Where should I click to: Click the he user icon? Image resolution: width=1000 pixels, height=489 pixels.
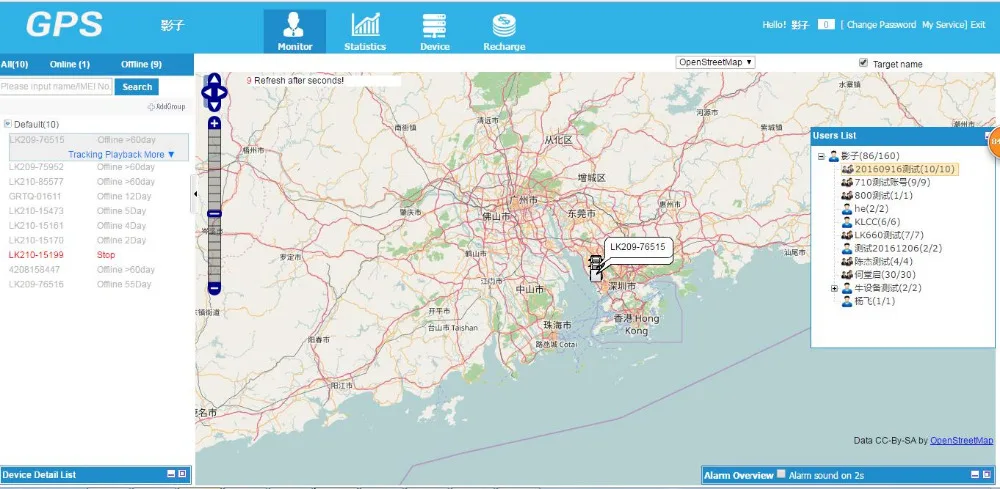coord(847,208)
